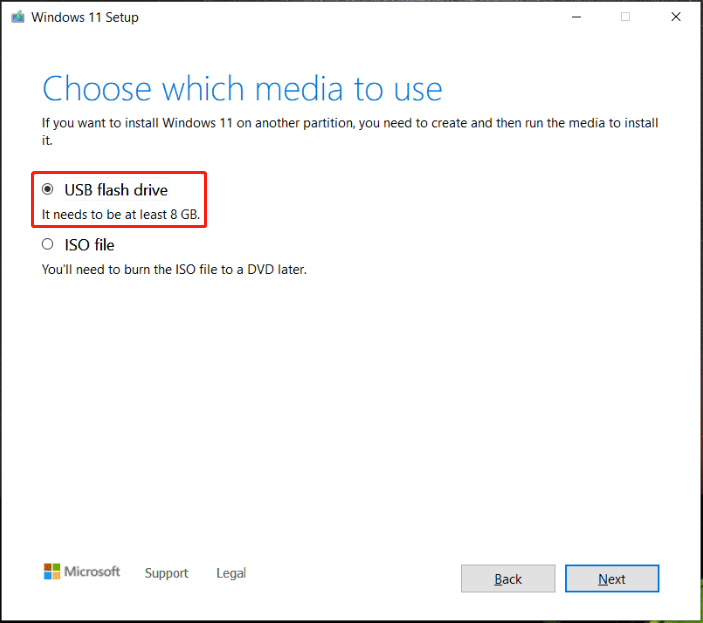Image resolution: width=703 pixels, height=623 pixels.
Task: Click the Next button
Action: [x=612, y=579]
